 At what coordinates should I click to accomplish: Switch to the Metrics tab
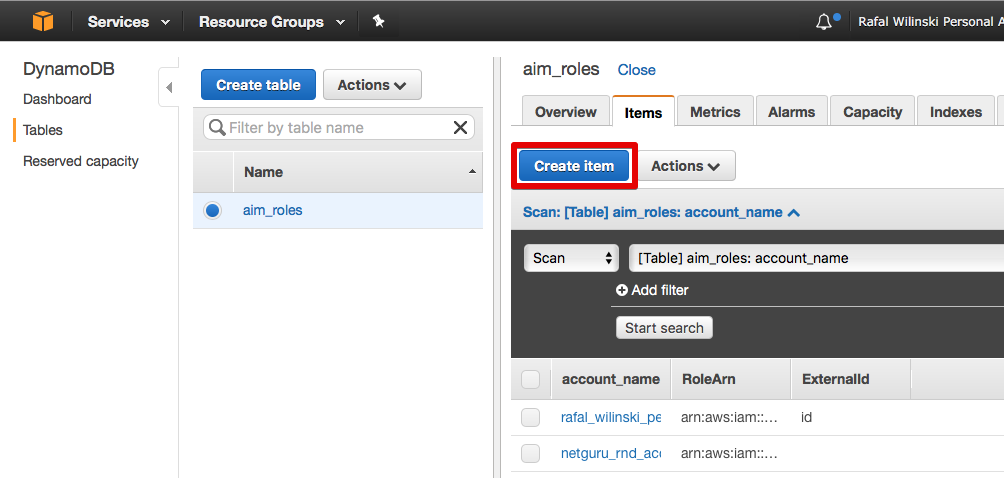tap(715, 112)
